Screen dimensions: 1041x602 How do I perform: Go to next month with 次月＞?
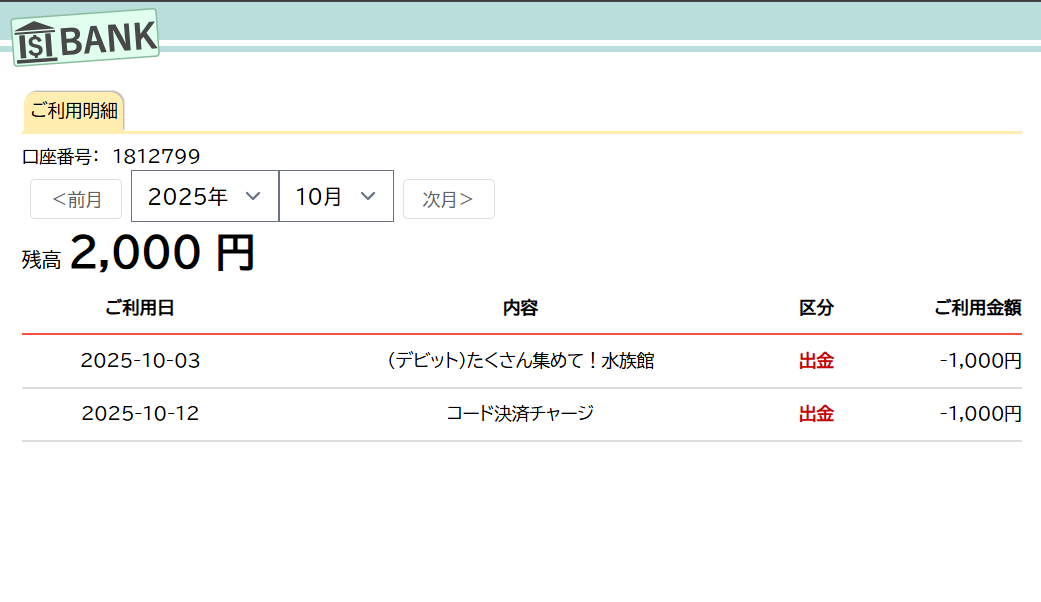448,199
